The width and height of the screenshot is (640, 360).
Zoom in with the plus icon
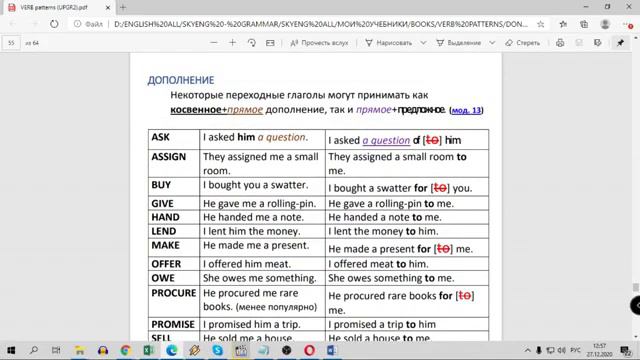pos(232,43)
